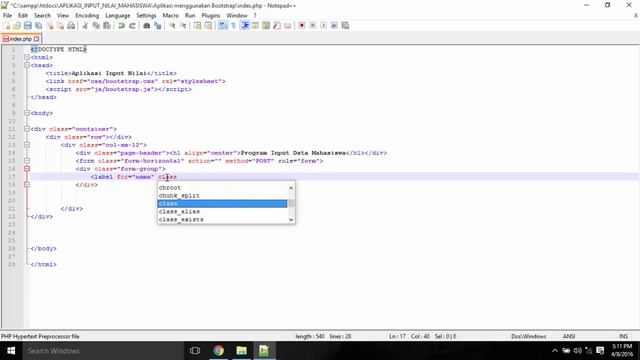The image size is (640, 360).
Task: Close the current document via toolbar
Action: 50,26
